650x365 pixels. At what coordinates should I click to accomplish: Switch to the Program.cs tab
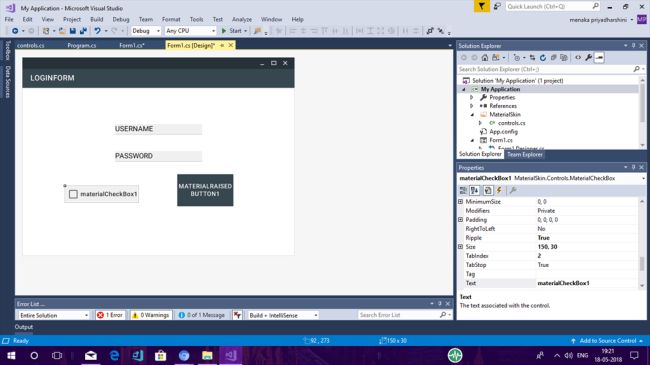(x=82, y=45)
